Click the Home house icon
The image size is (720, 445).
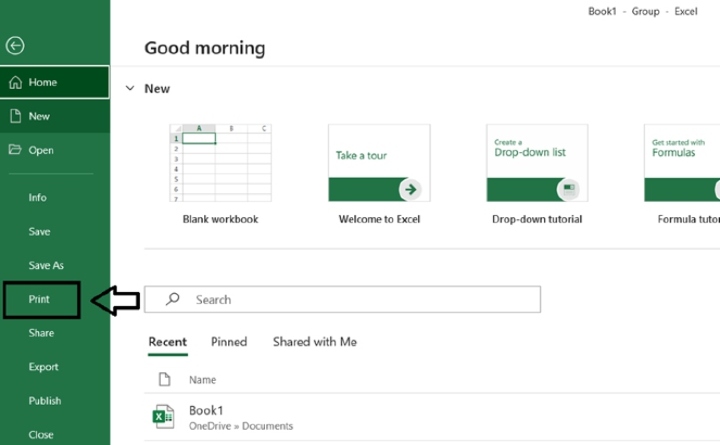[15, 83]
